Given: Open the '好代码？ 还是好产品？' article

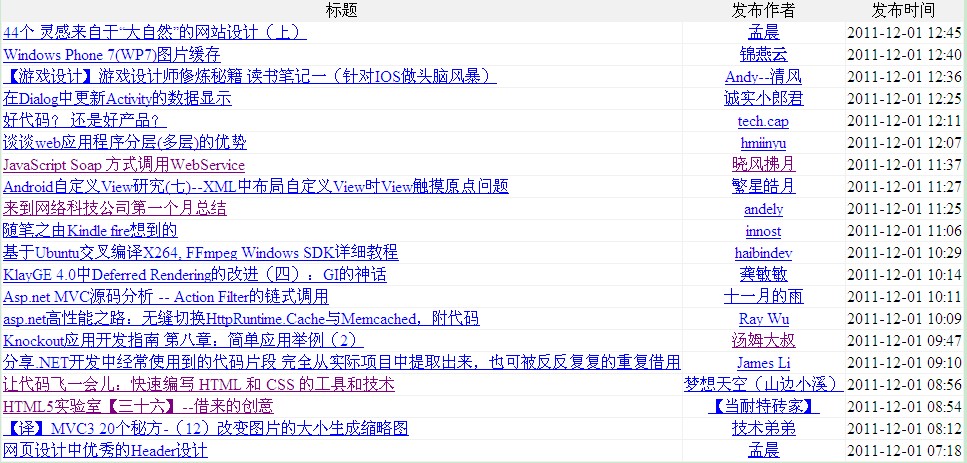Looking at the screenshot, I should [77, 121].
